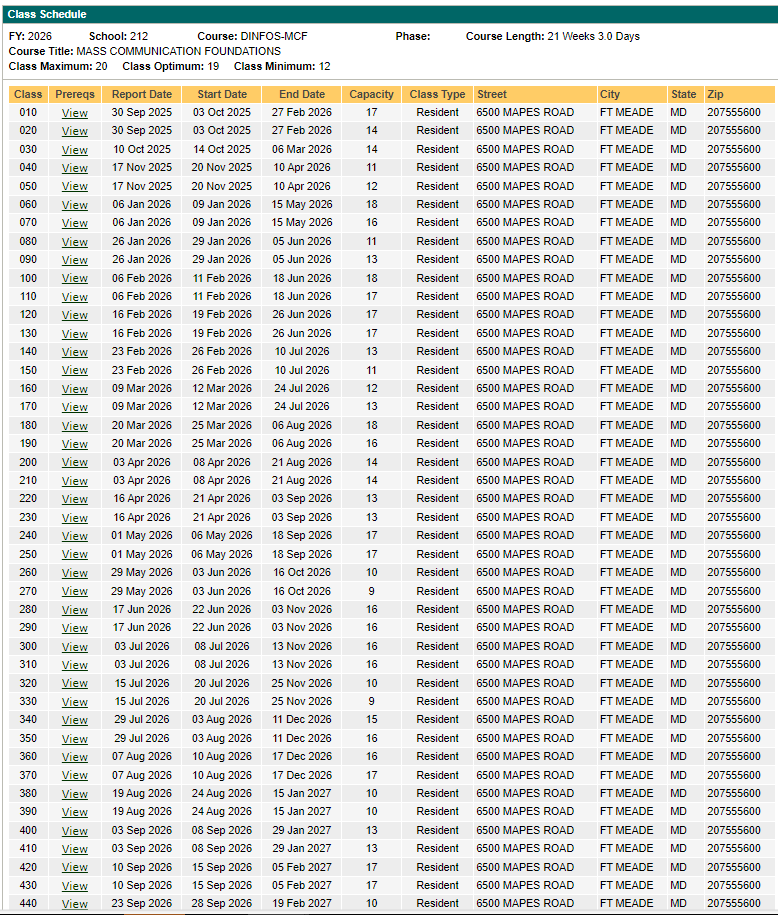This screenshot has height=915, width=778.
Task: Follow the View link for class 320
Action: coord(75,684)
